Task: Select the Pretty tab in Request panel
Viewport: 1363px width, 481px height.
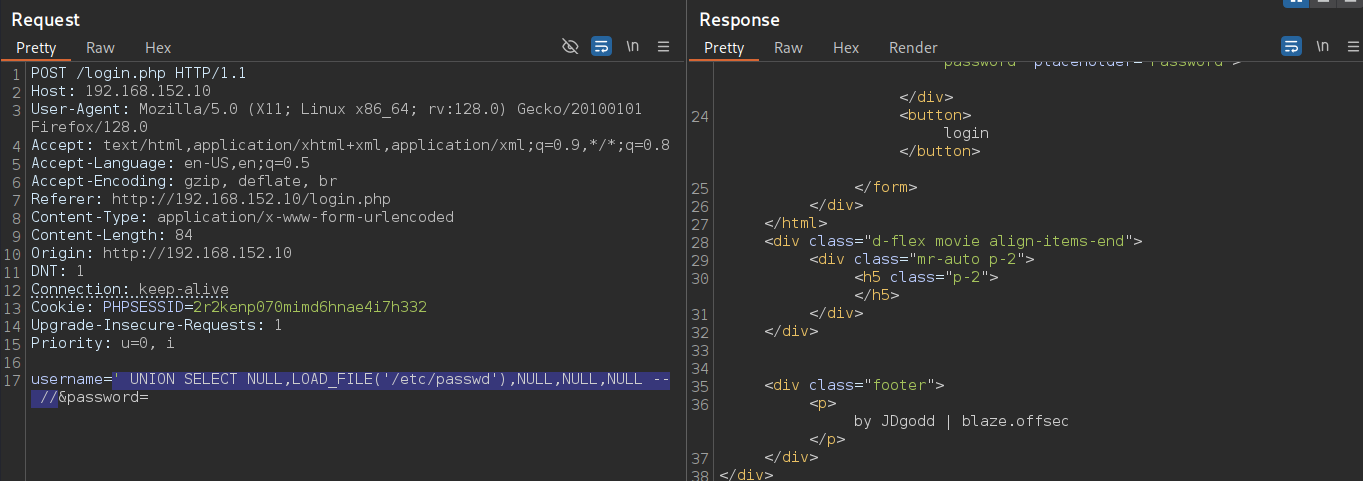Action: tap(36, 48)
